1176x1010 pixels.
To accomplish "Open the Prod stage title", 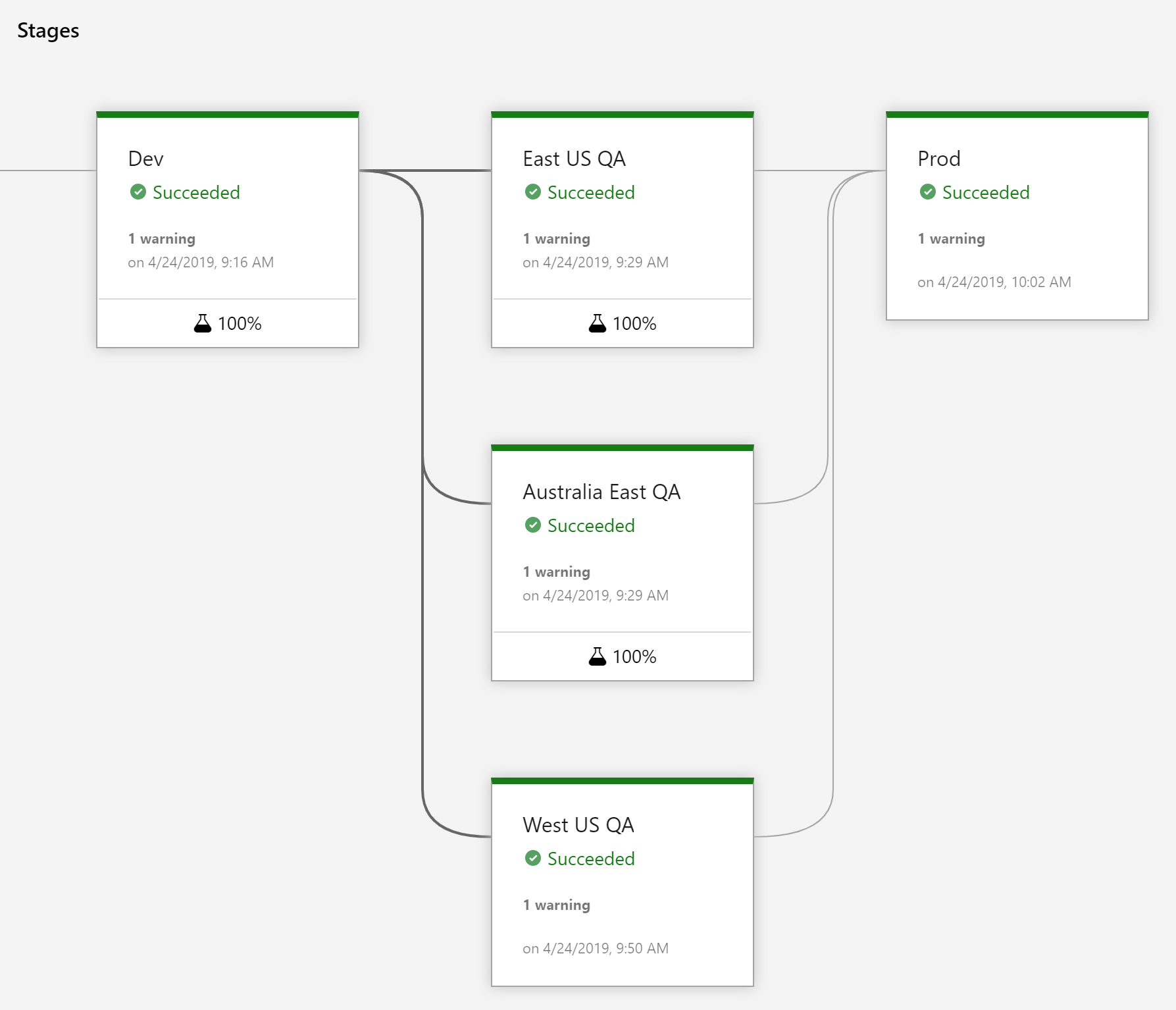I will tap(938, 159).
